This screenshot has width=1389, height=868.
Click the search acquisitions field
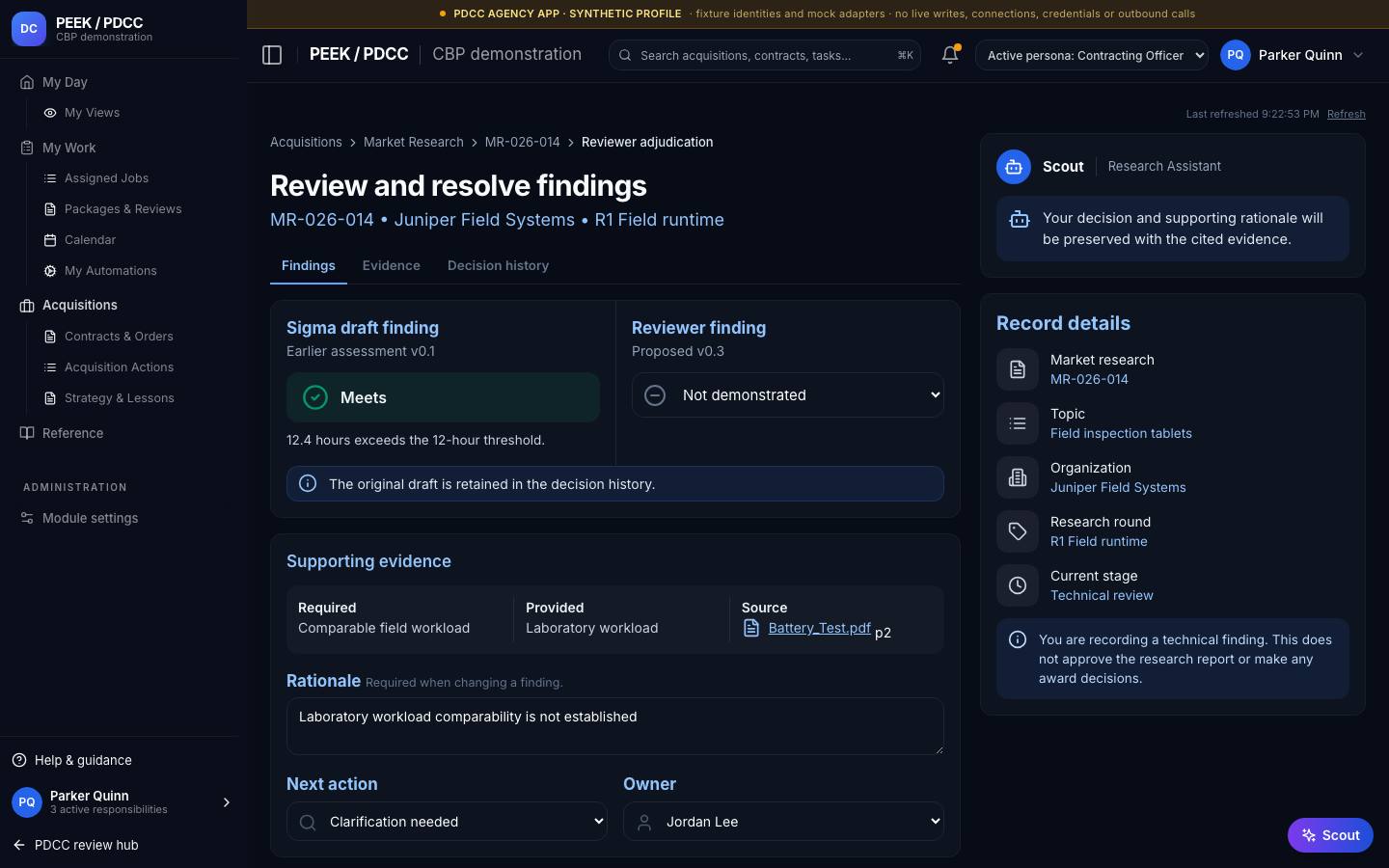coord(764,55)
